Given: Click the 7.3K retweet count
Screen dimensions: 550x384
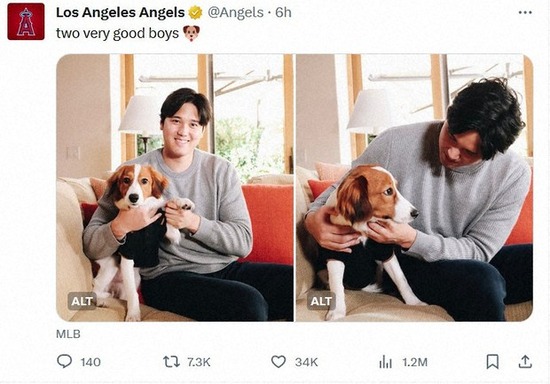Looking at the screenshot, I should point(199,362).
